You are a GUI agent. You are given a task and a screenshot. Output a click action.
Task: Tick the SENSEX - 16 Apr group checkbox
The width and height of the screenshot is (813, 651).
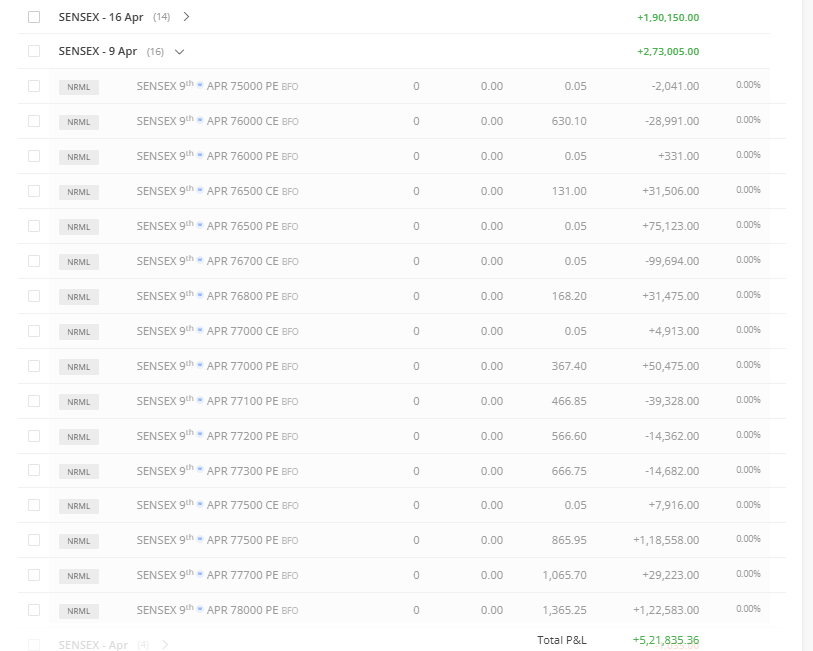point(34,17)
